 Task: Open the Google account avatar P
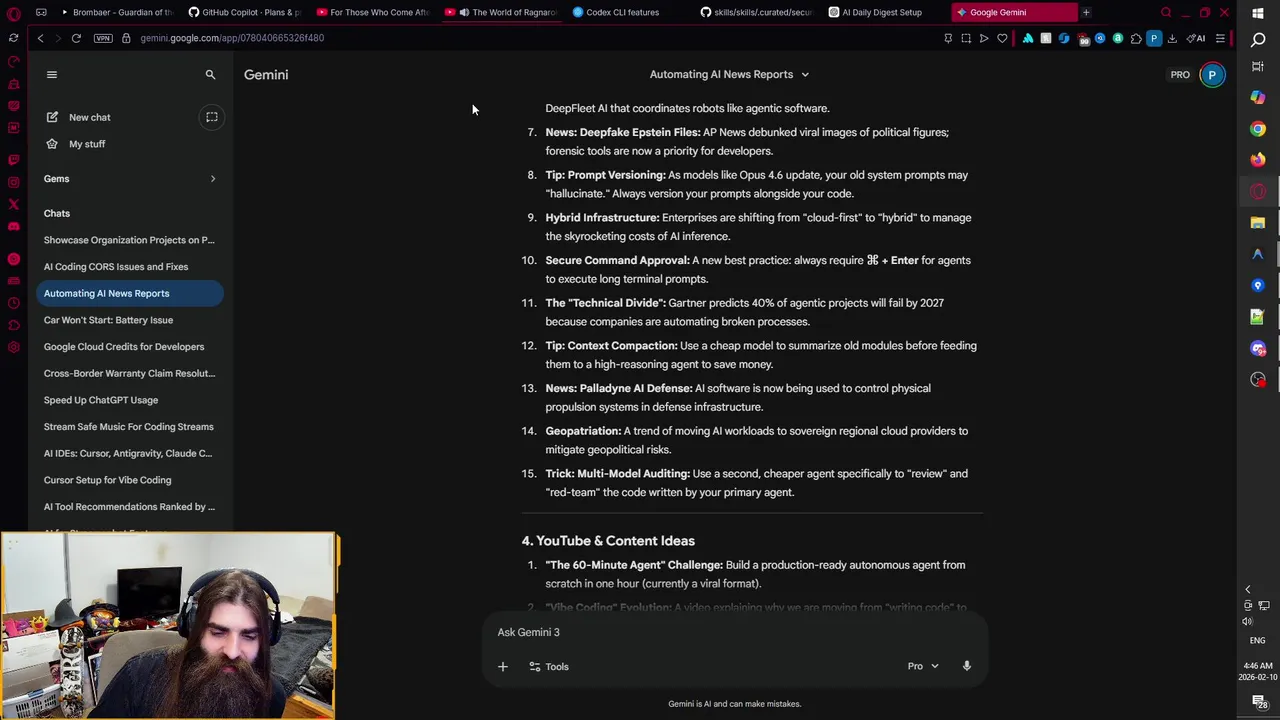pyautogui.click(x=1212, y=75)
